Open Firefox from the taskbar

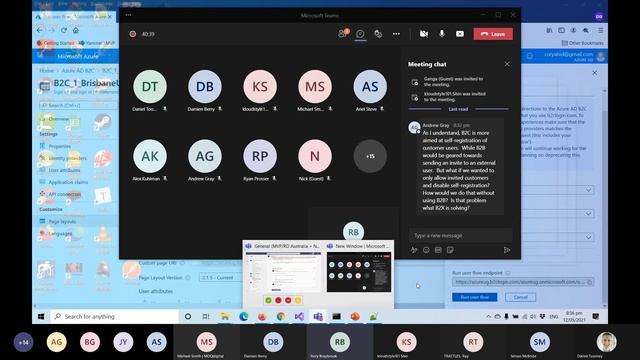[x=262, y=316]
